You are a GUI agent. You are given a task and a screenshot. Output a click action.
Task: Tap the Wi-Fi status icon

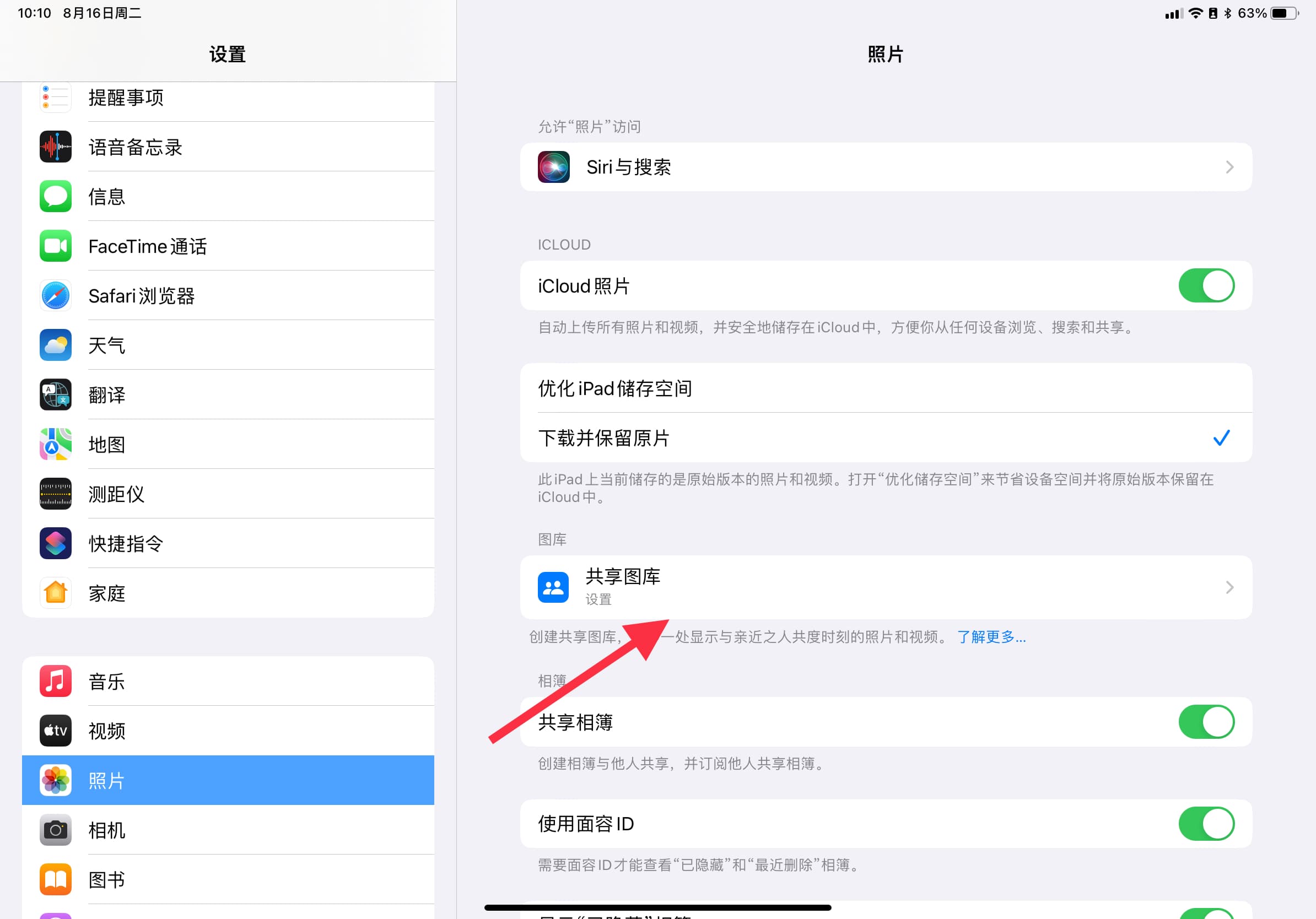[1196, 13]
